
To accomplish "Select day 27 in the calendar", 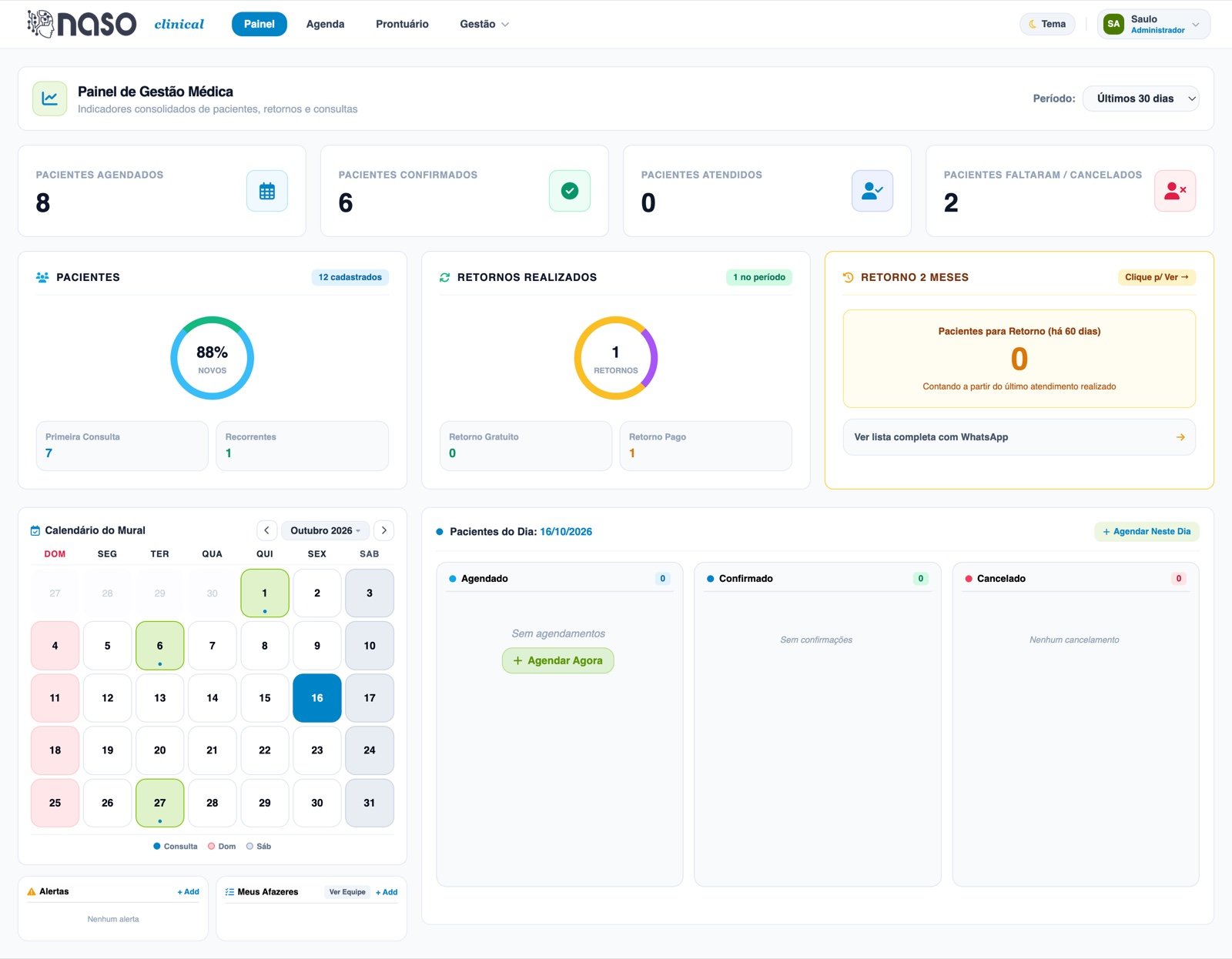I will [159, 803].
